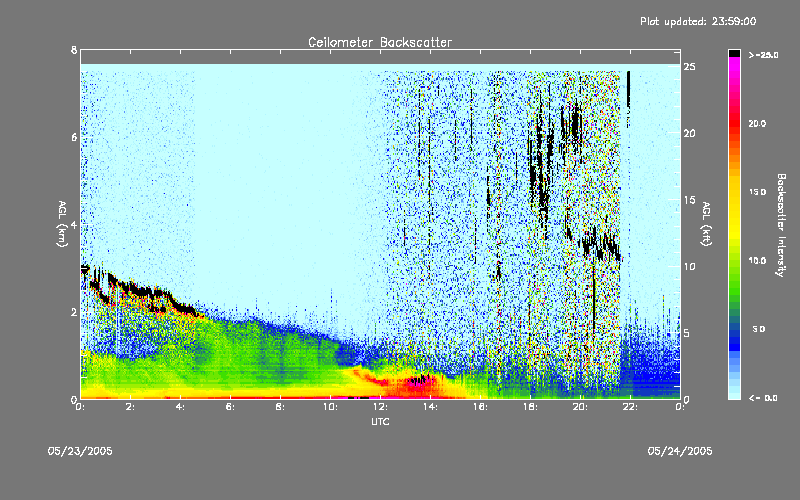Viewport: 800px width, 500px height.
Task: Click the black top segment of colorbar
Action: [734, 53]
